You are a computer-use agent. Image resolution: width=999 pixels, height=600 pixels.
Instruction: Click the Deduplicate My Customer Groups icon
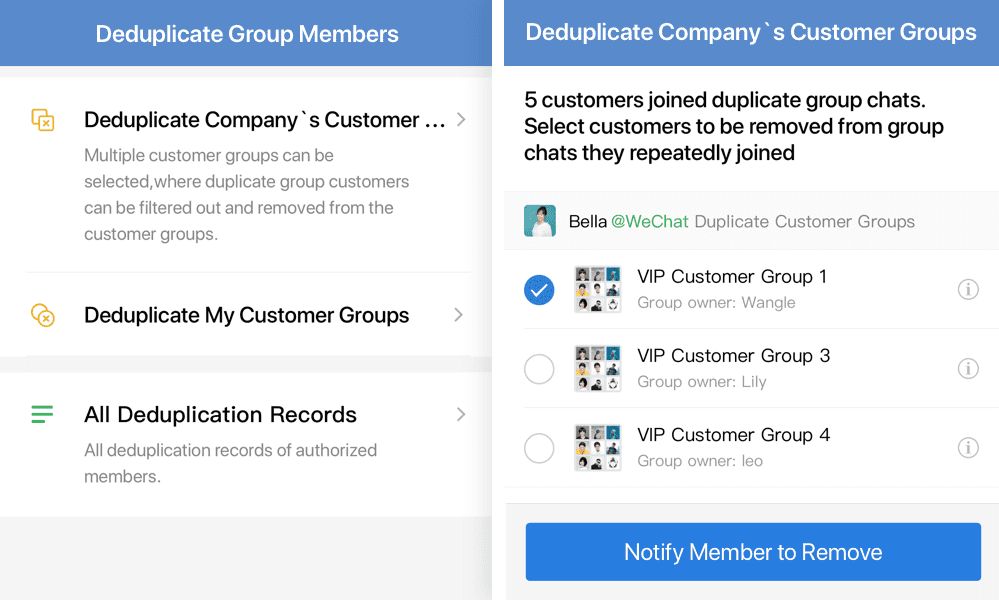43,315
